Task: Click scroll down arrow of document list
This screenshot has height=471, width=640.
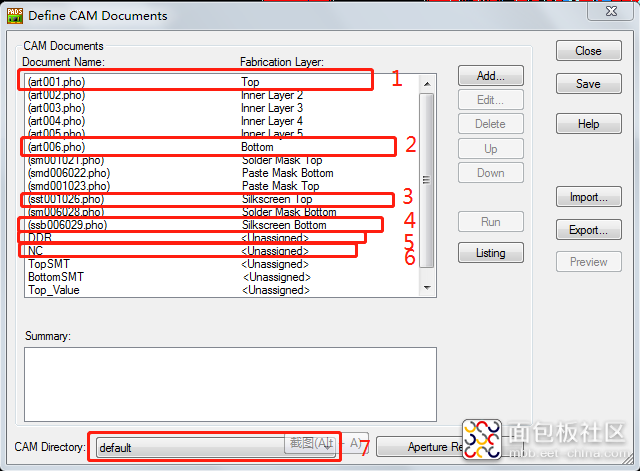Action: click(x=427, y=288)
